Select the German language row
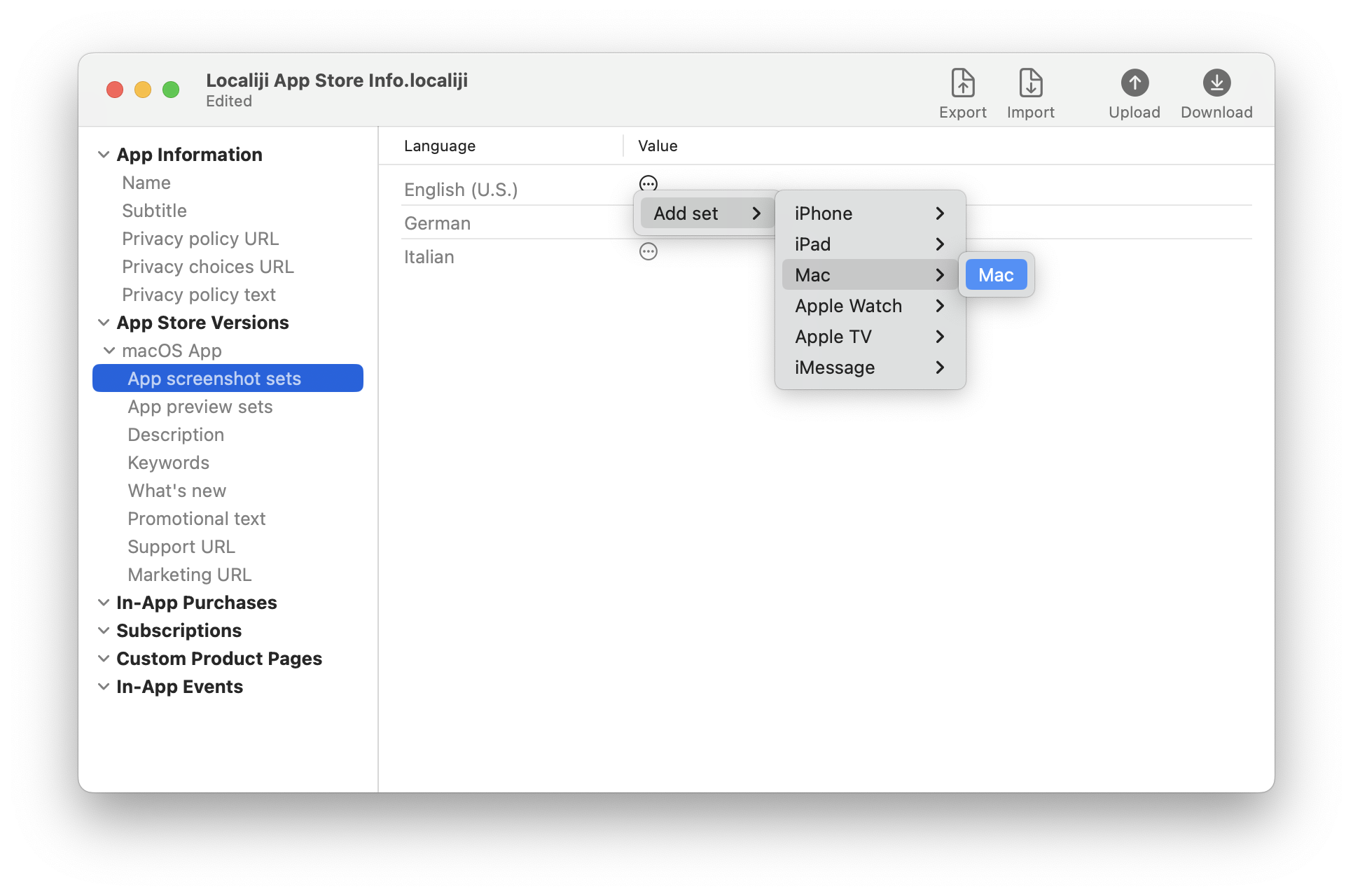1353x896 pixels. coord(437,223)
